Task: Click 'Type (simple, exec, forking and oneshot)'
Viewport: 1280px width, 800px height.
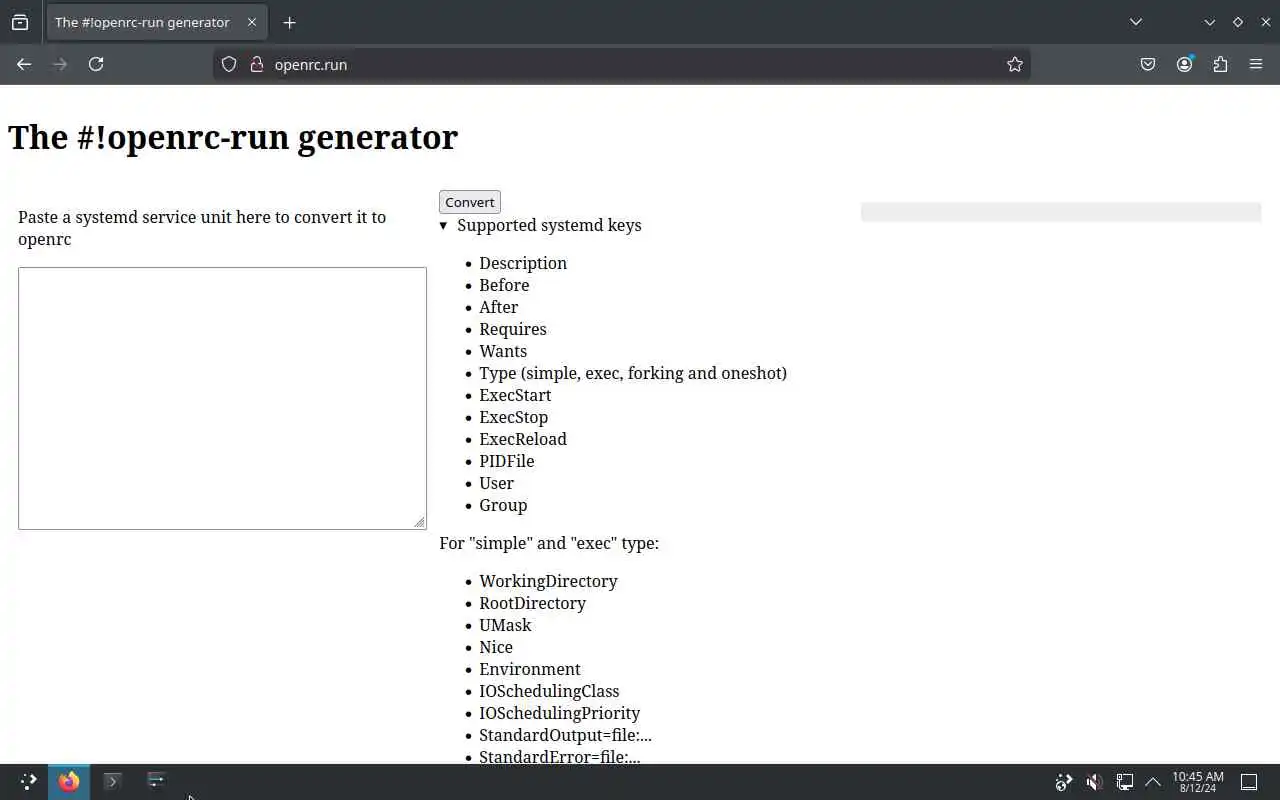Action: coord(633,373)
